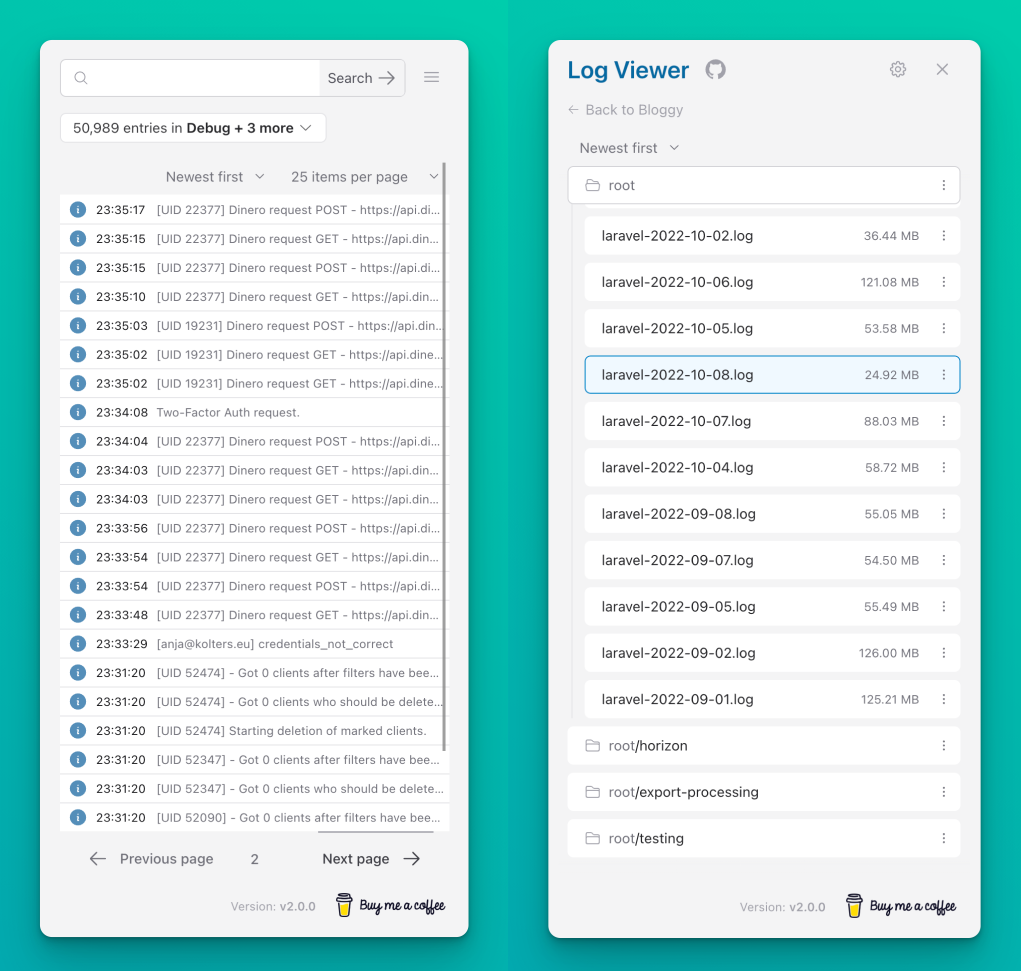The image size is (1021, 971).
Task: Click the hamburger menu above the log list
Action: coord(431,77)
